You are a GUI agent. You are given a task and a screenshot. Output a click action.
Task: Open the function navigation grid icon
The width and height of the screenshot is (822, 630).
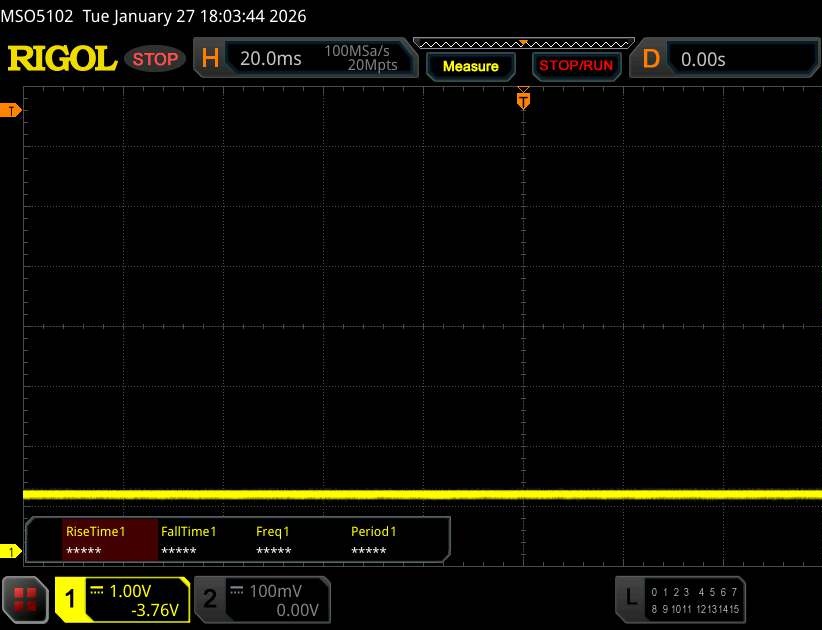point(27,599)
